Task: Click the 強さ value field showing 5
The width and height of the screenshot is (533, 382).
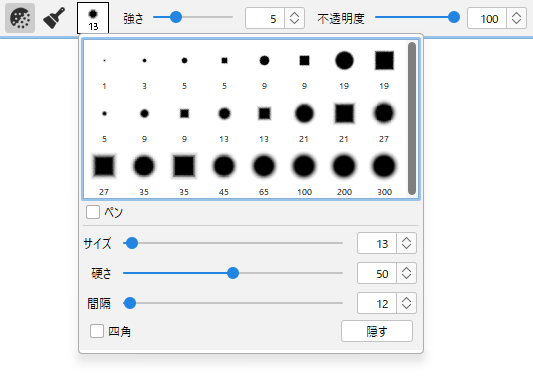Action: (265, 18)
